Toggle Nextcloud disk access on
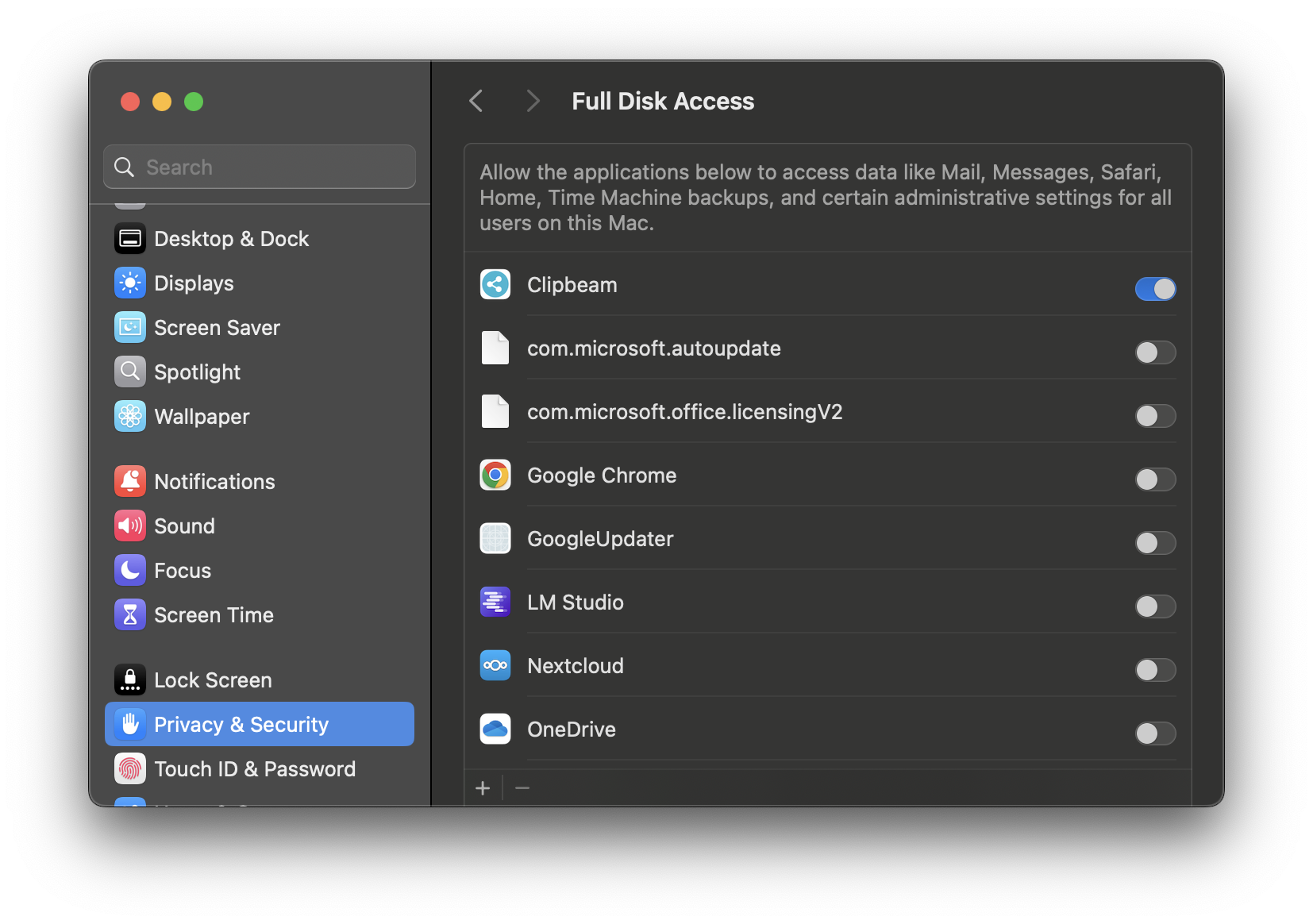1313x924 pixels. pos(1155,670)
